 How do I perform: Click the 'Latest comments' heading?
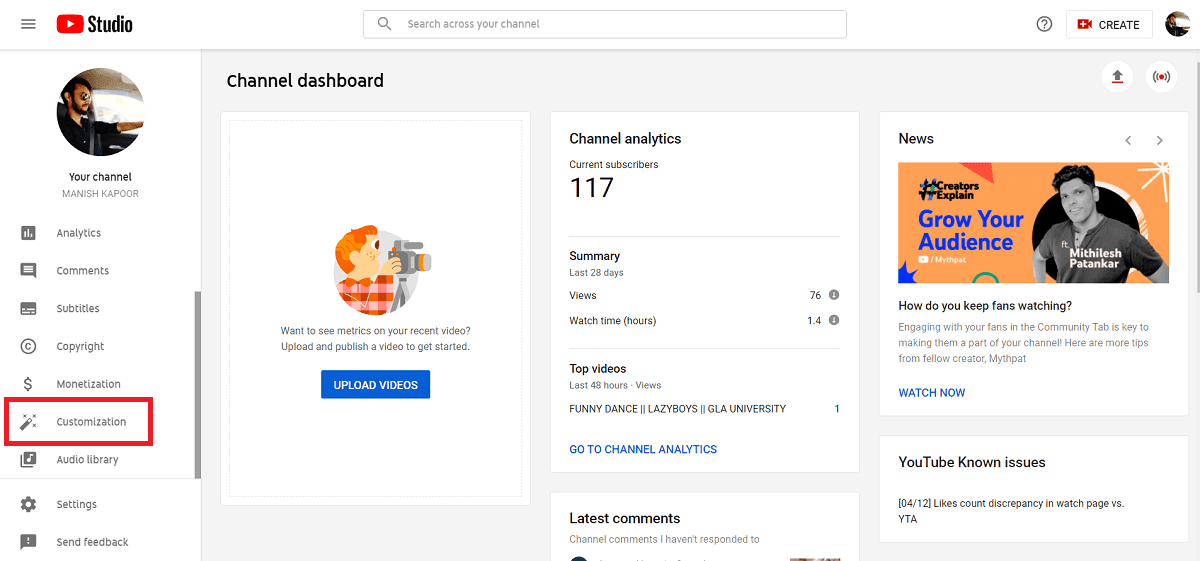pyautogui.click(x=625, y=518)
